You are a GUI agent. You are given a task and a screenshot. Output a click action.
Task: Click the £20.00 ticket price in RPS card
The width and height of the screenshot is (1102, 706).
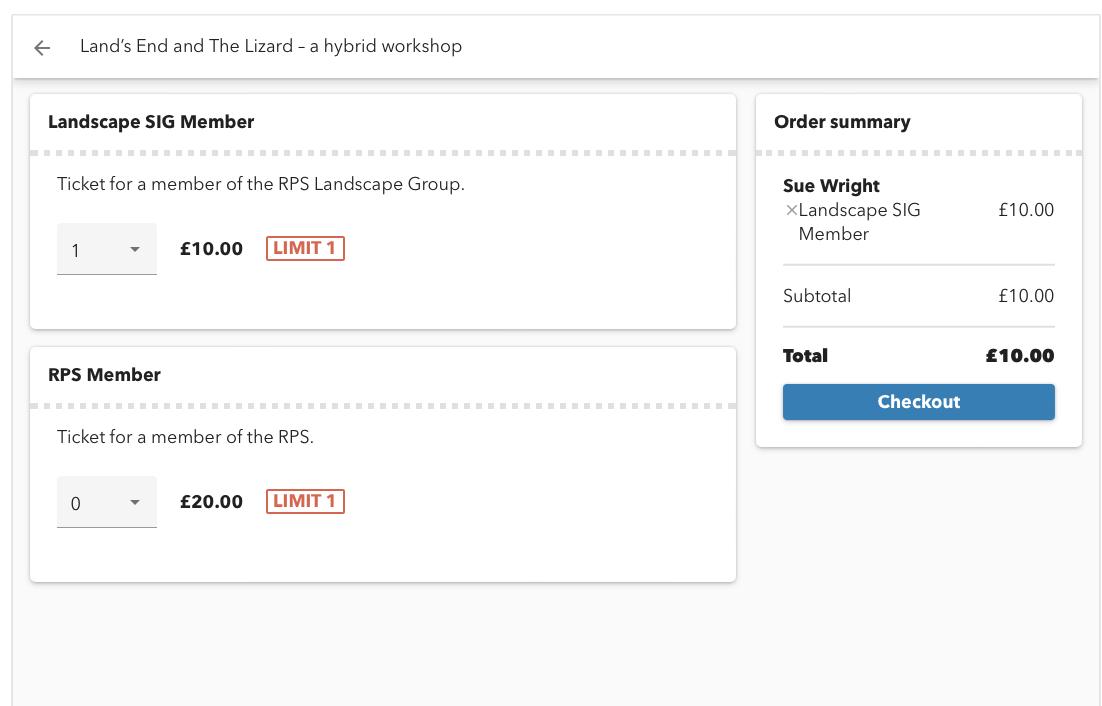[211, 502]
